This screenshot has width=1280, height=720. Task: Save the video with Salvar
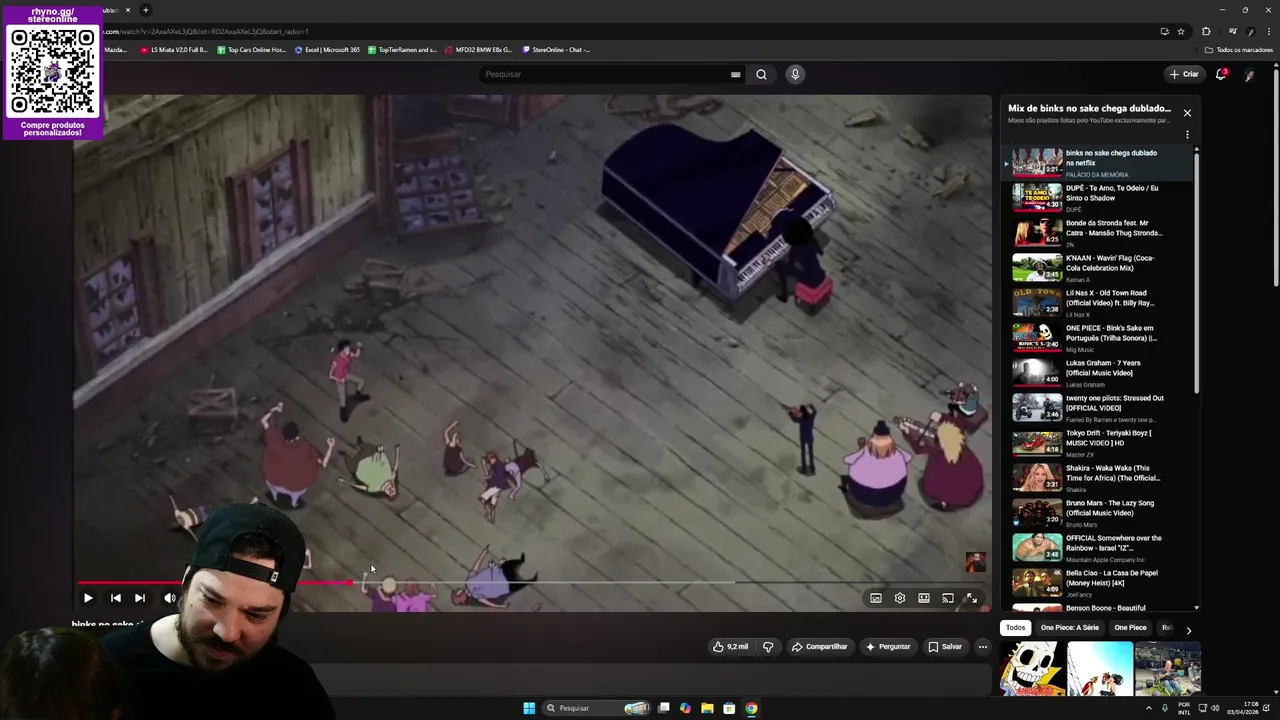(945, 647)
